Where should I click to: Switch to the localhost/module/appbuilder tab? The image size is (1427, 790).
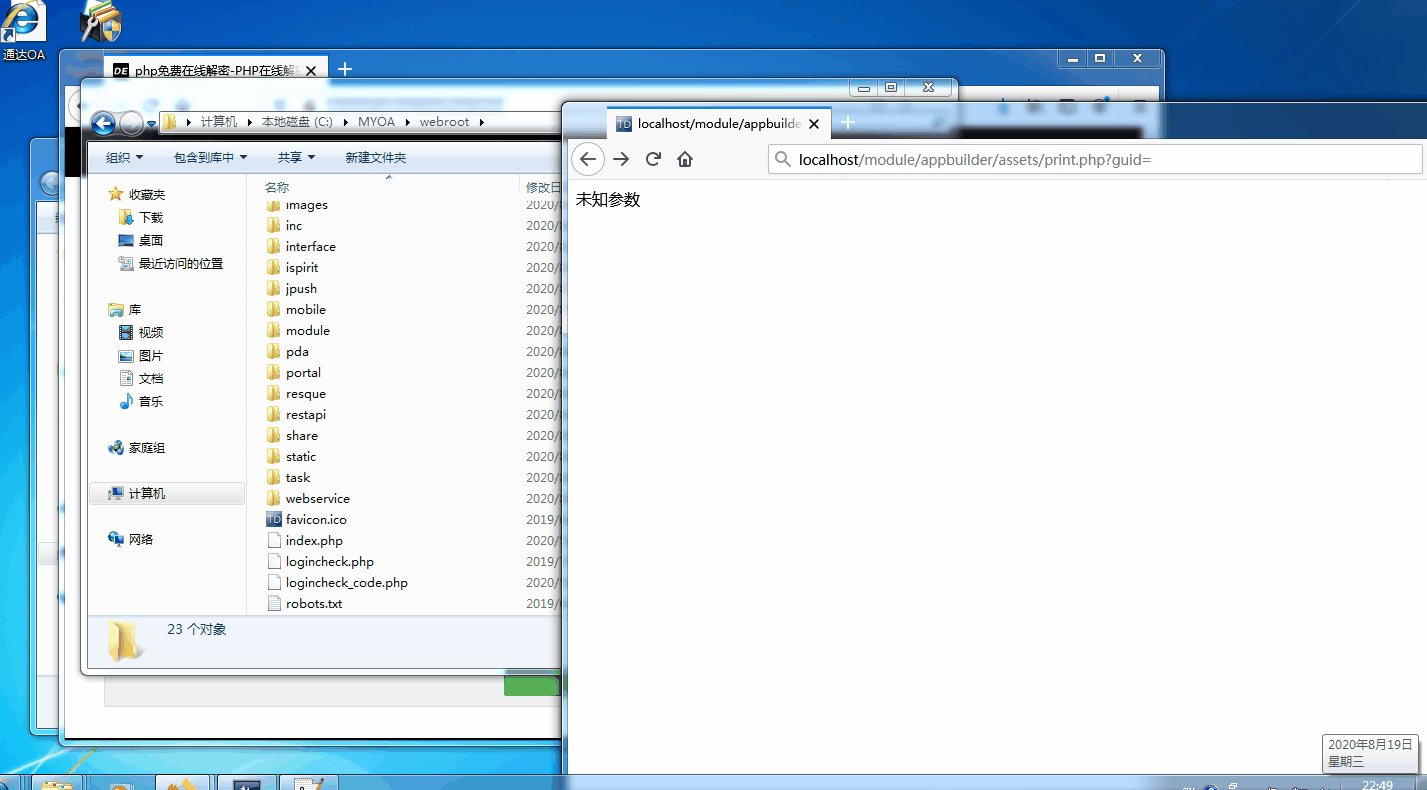click(x=715, y=124)
